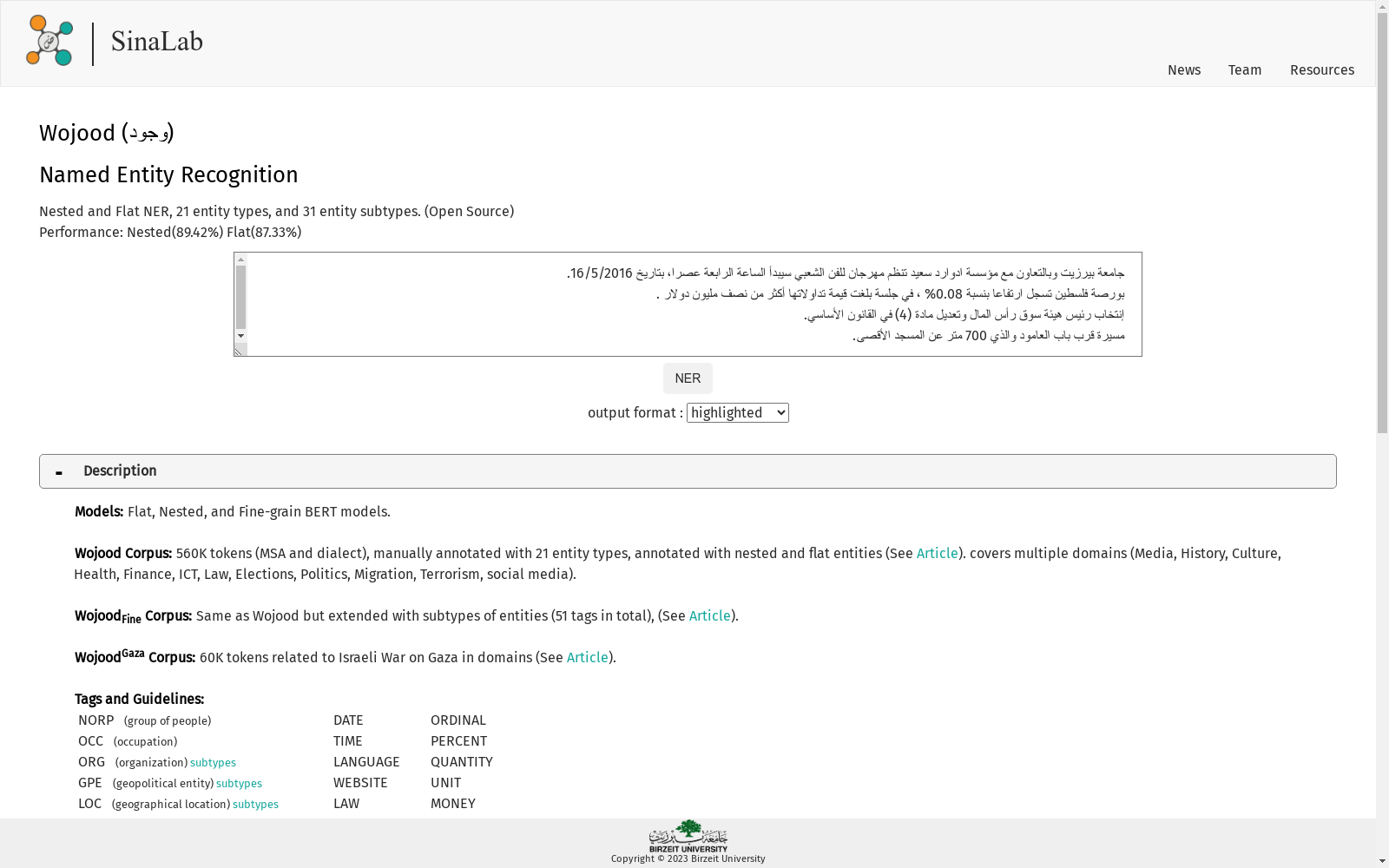This screenshot has height=868, width=1389.
Task: Click the PERCENT tag text
Action: coord(458,741)
